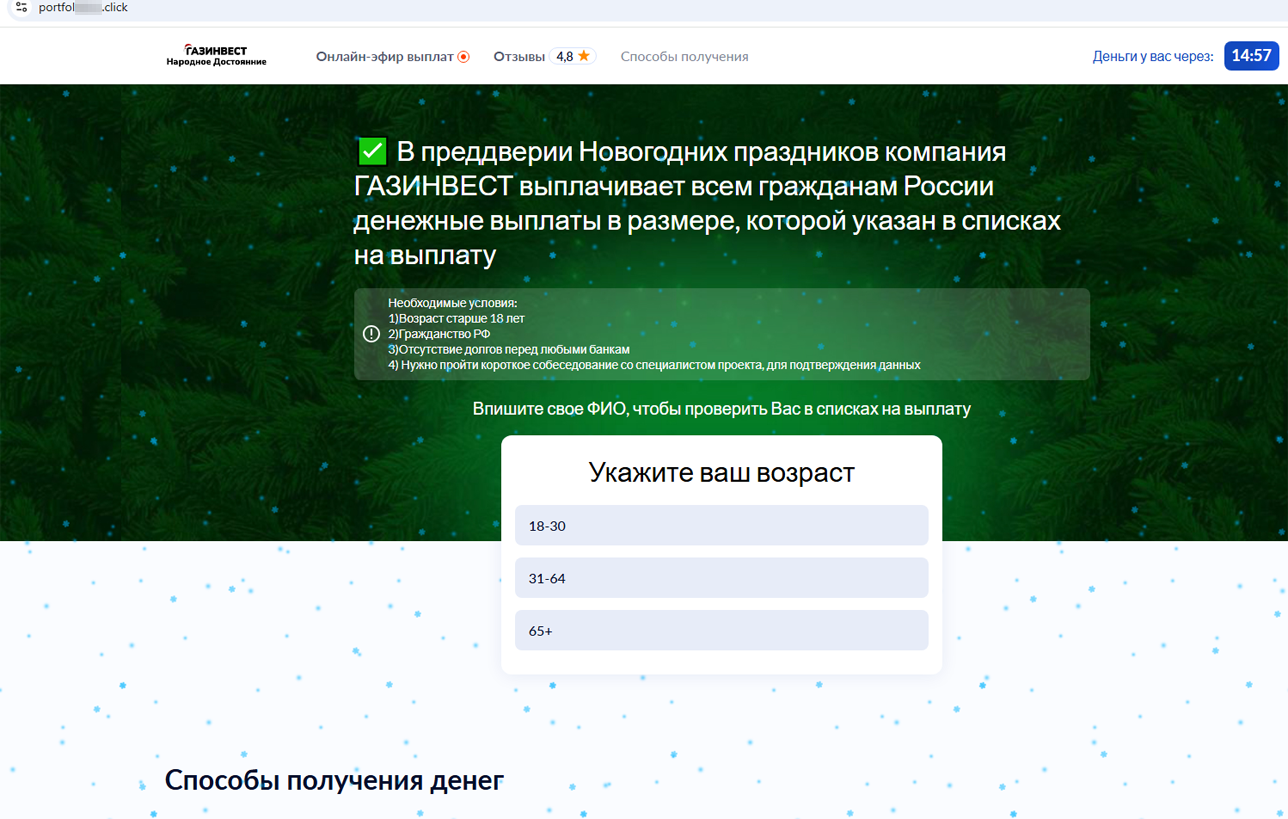Viewport: 1288px width, 819px height.
Task: Click the Народное Достояние tagline under the logo
Action: [216, 61]
